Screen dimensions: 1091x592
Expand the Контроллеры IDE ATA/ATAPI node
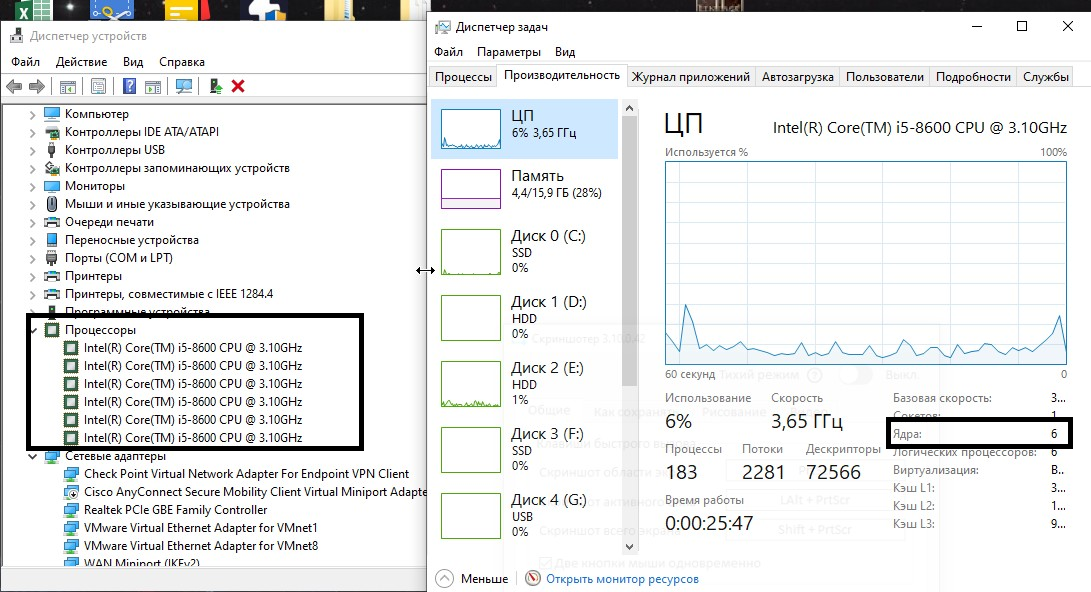pos(33,132)
